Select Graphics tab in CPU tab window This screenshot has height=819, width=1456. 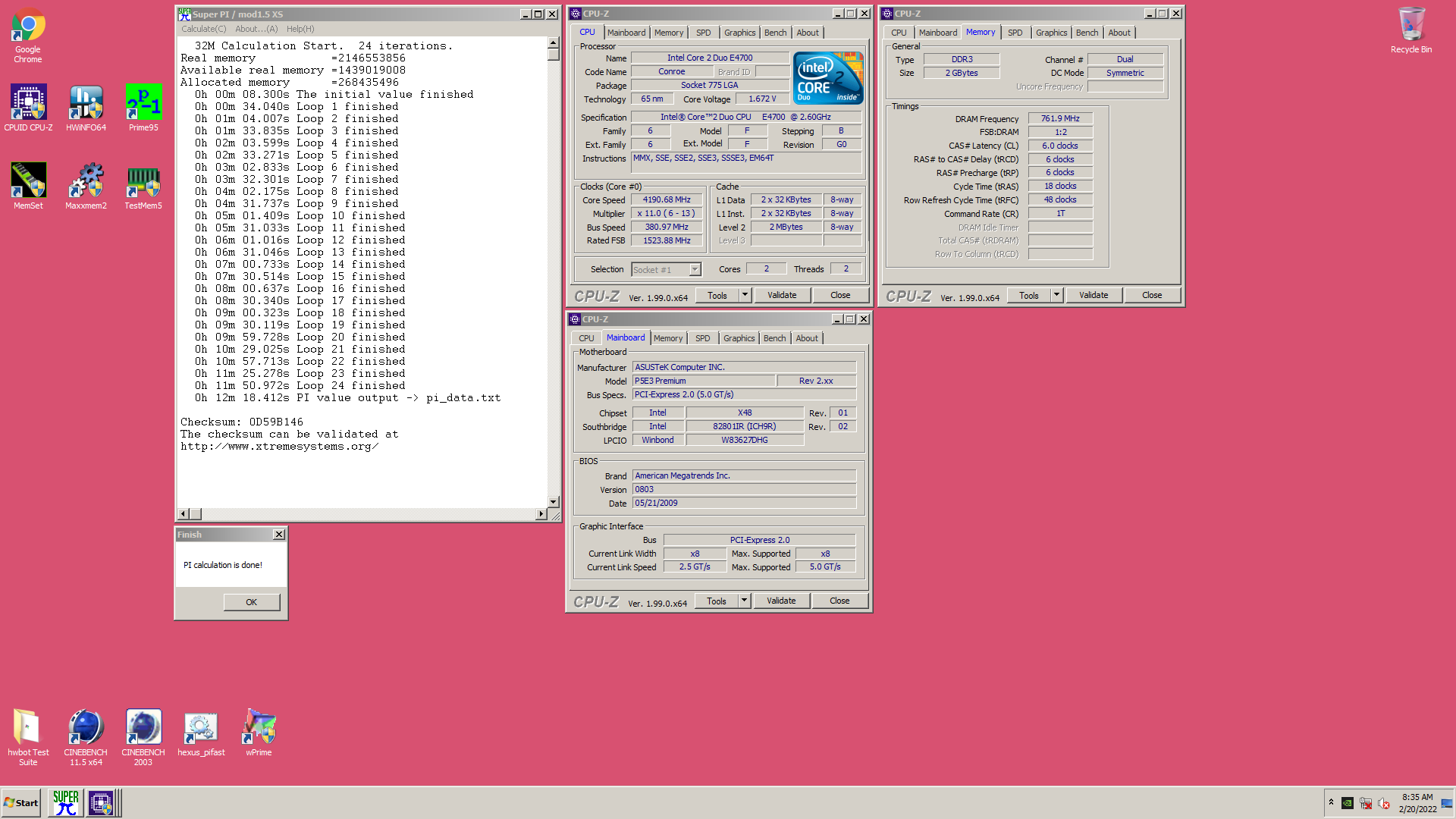[739, 33]
